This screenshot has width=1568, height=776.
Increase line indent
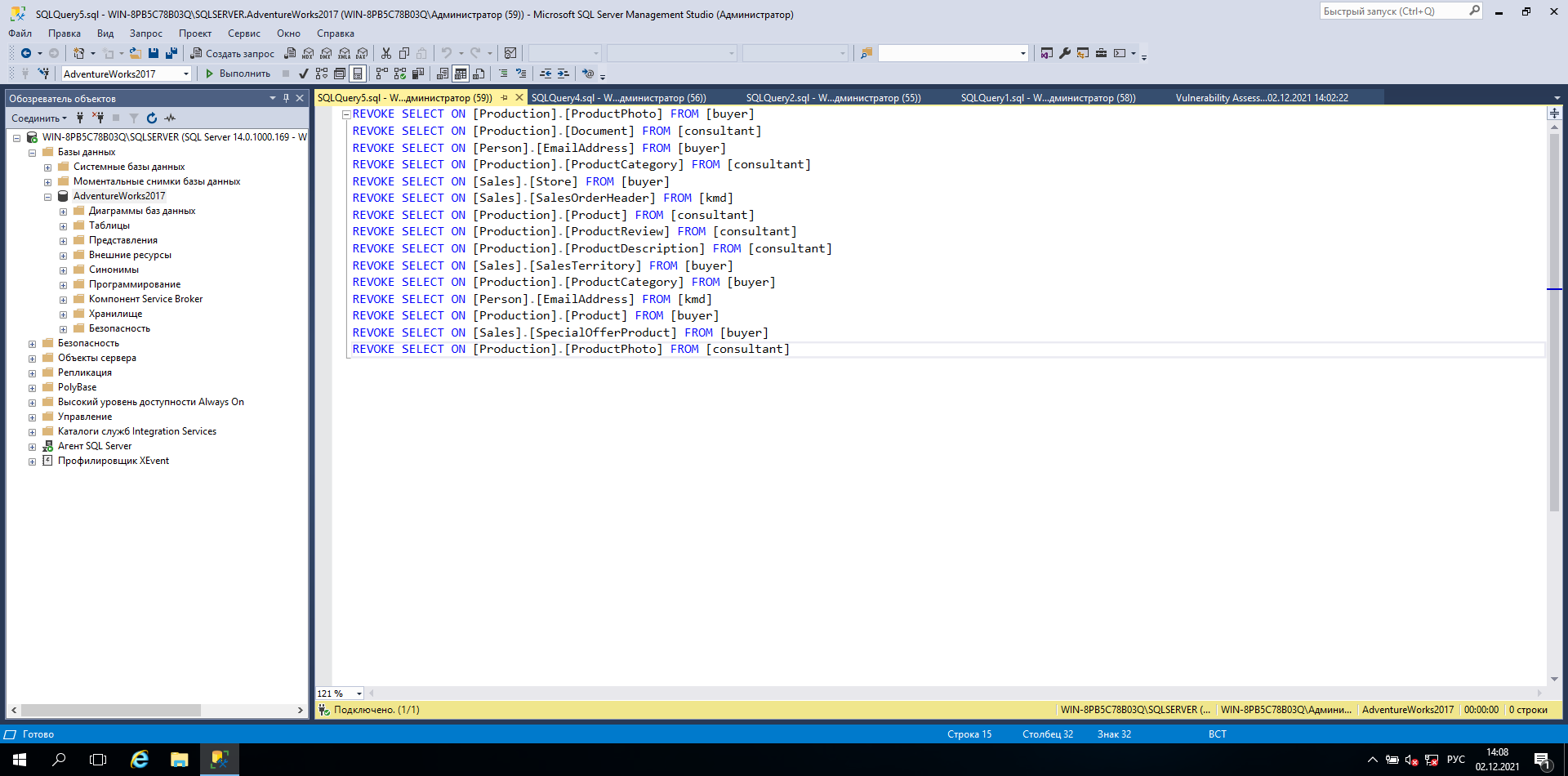563,74
